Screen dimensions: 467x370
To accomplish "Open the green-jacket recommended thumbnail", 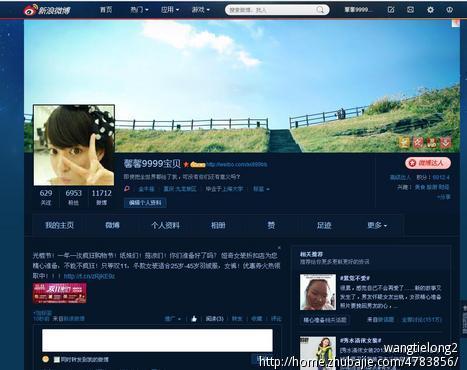I will [318, 353].
